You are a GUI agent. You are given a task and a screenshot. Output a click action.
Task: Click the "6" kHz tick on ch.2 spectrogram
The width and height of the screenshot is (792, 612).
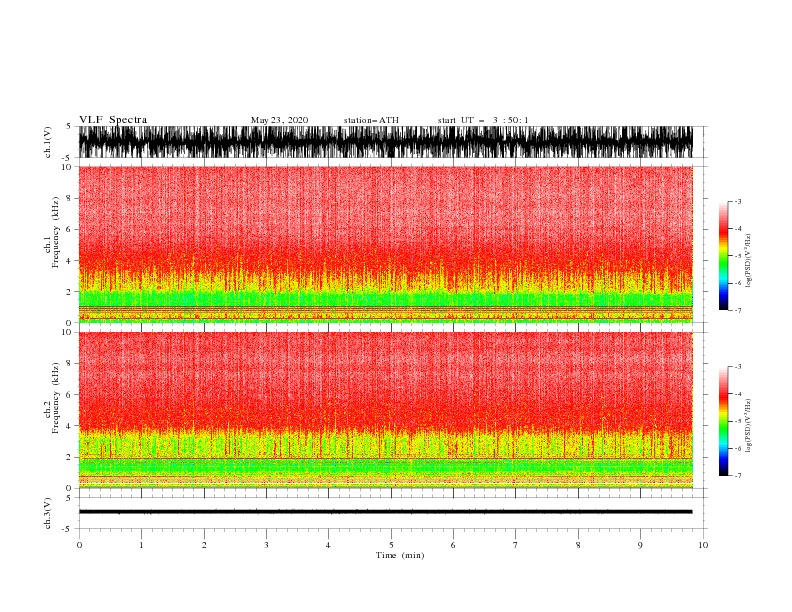[69, 395]
